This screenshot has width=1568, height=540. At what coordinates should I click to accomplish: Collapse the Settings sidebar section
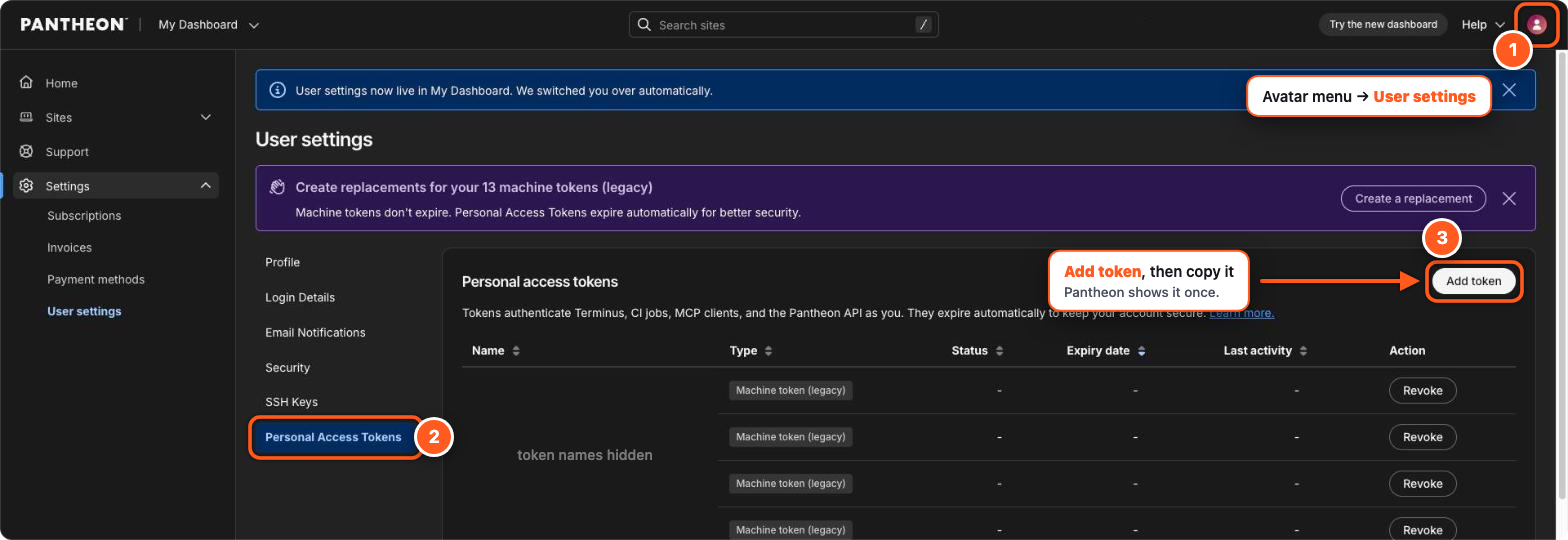[x=206, y=186]
